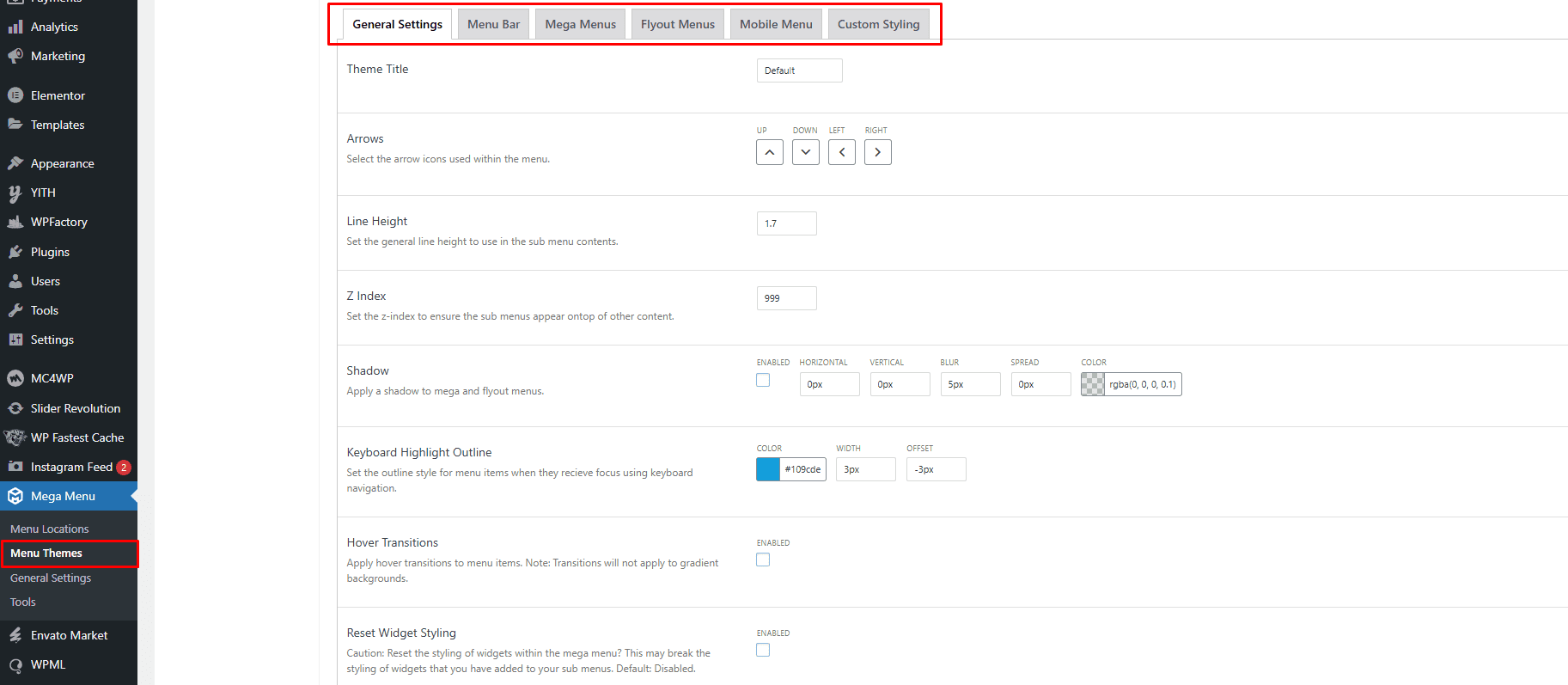Click the Mega Menu icon in sidebar
Viewport: 1568px width, 685px height.
point(15,496)
